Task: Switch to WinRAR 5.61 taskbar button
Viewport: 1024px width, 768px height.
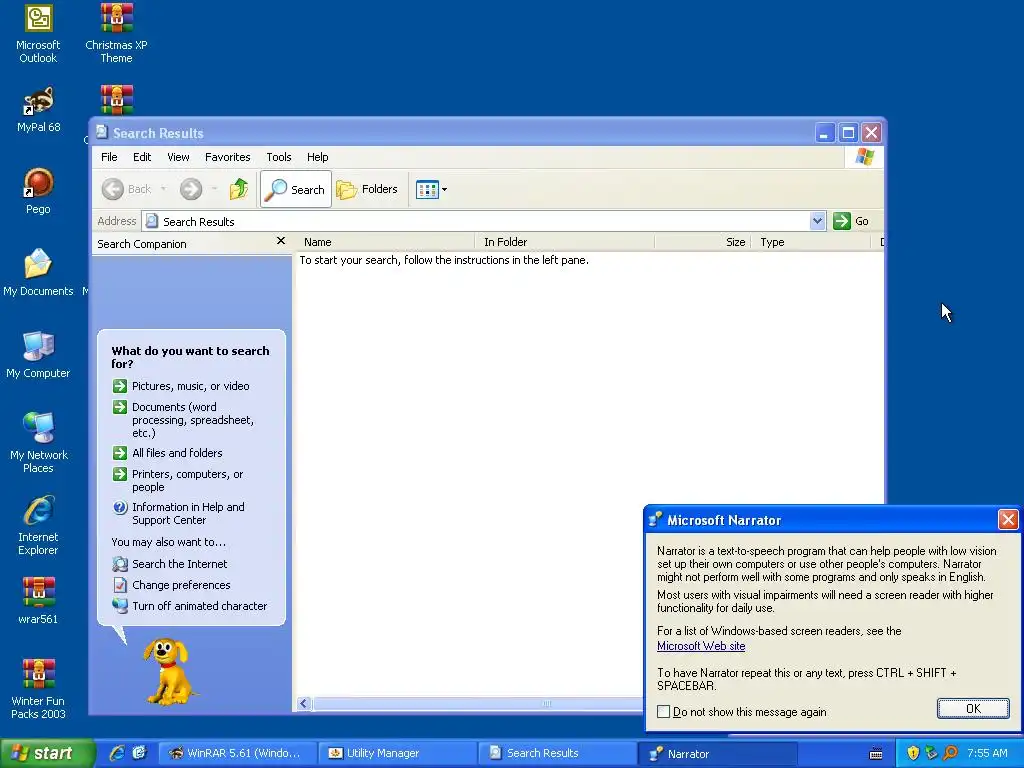Action: pos(238,753)
